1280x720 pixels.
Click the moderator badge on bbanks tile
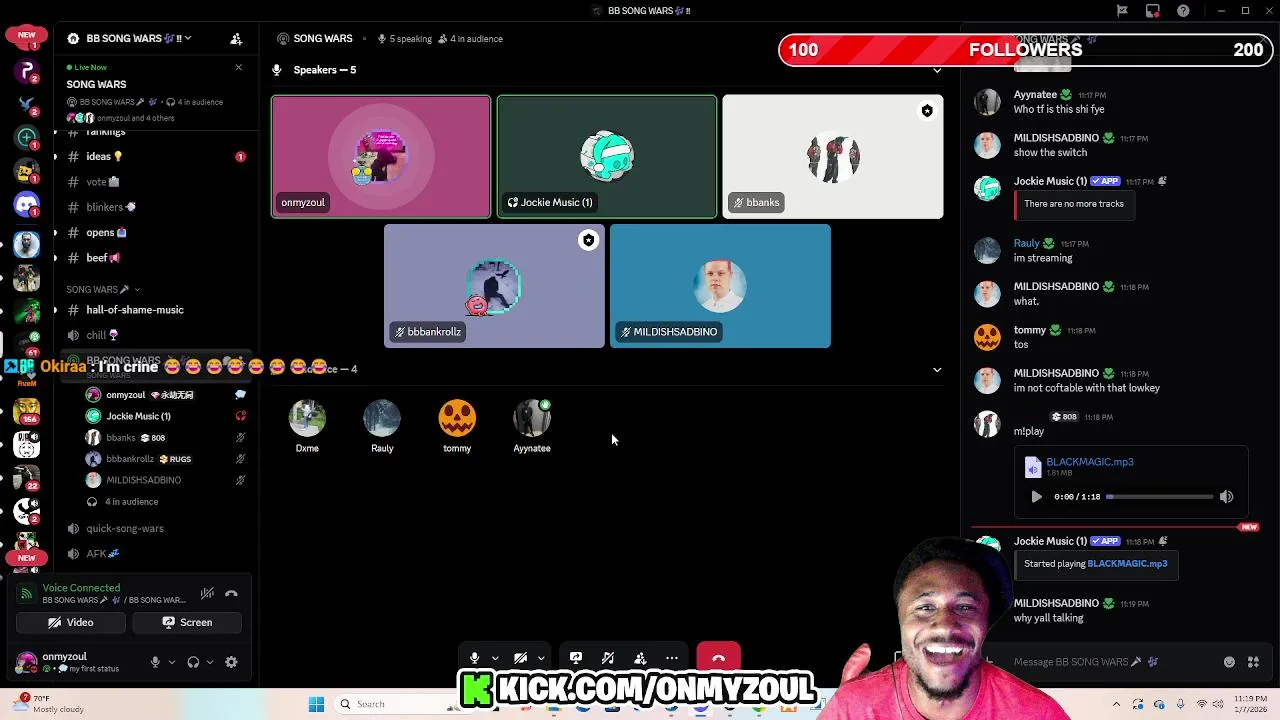927,111
